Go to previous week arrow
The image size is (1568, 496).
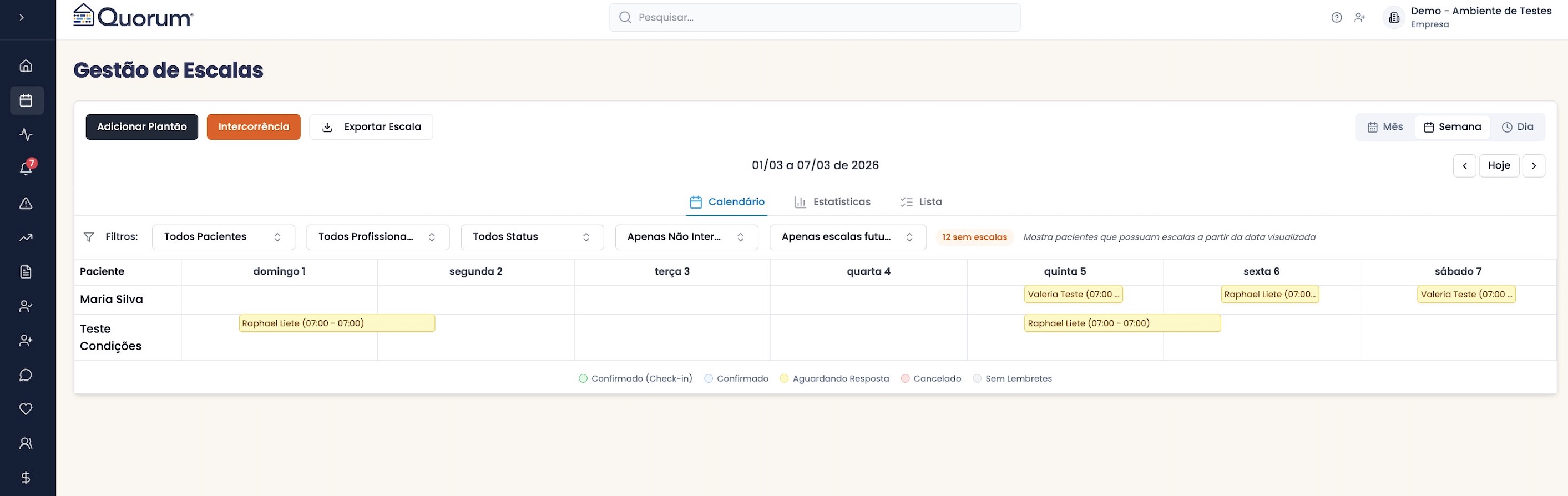click(1464, 165)
